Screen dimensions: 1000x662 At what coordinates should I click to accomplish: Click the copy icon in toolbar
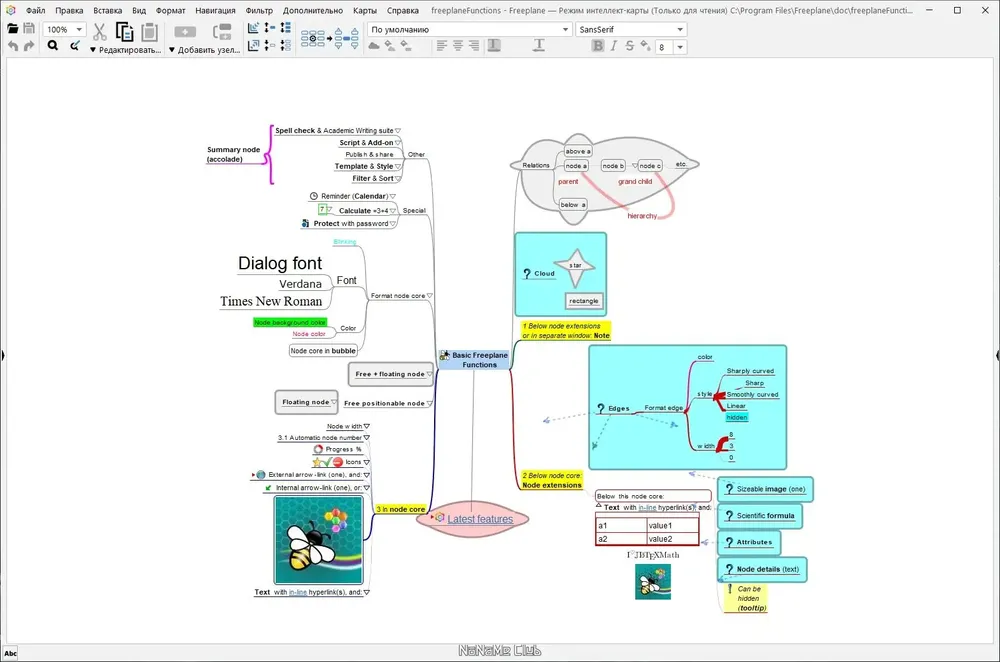pyautogui.click(x=124, y=32)
